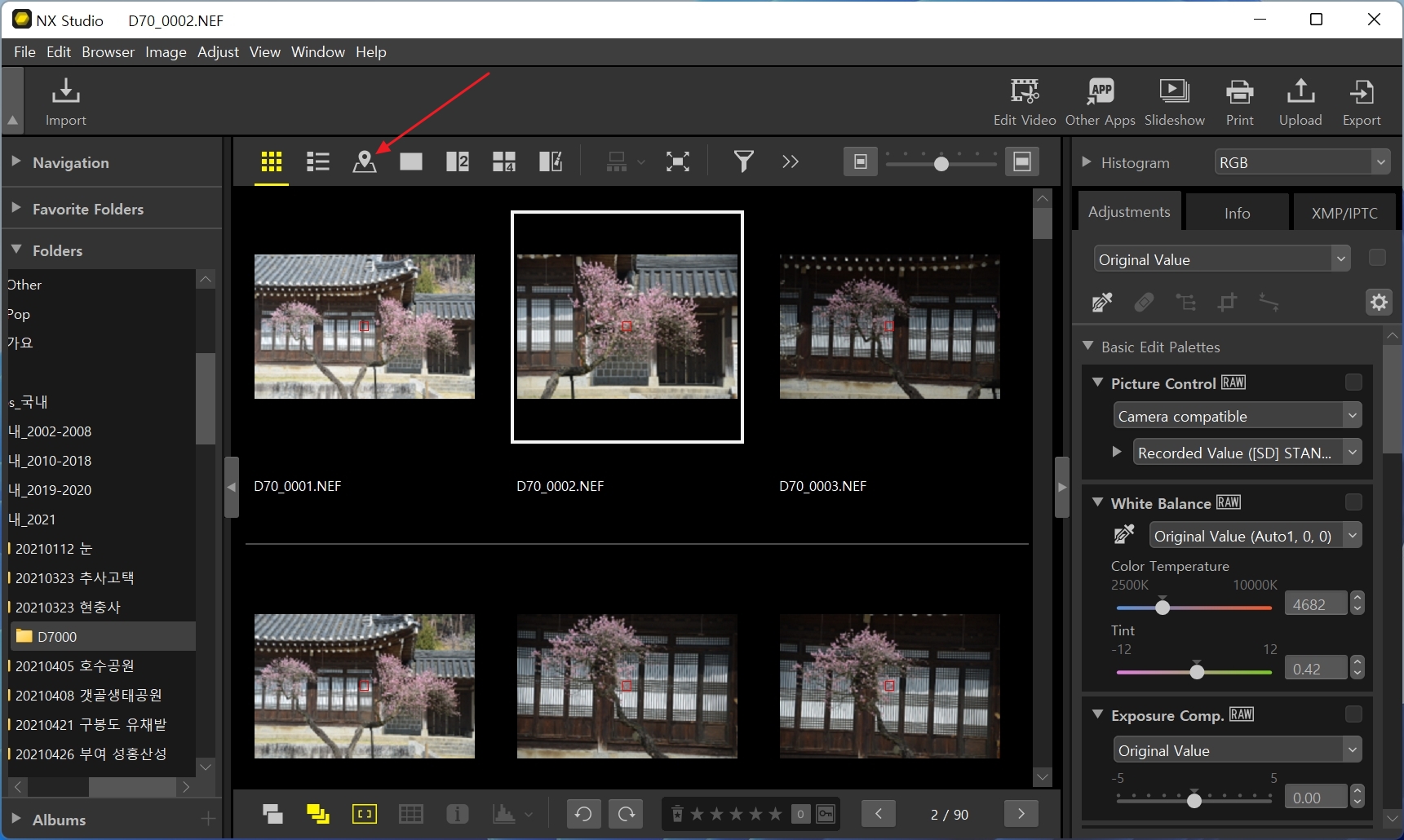Show more toolbar tools chevrons

790,161
